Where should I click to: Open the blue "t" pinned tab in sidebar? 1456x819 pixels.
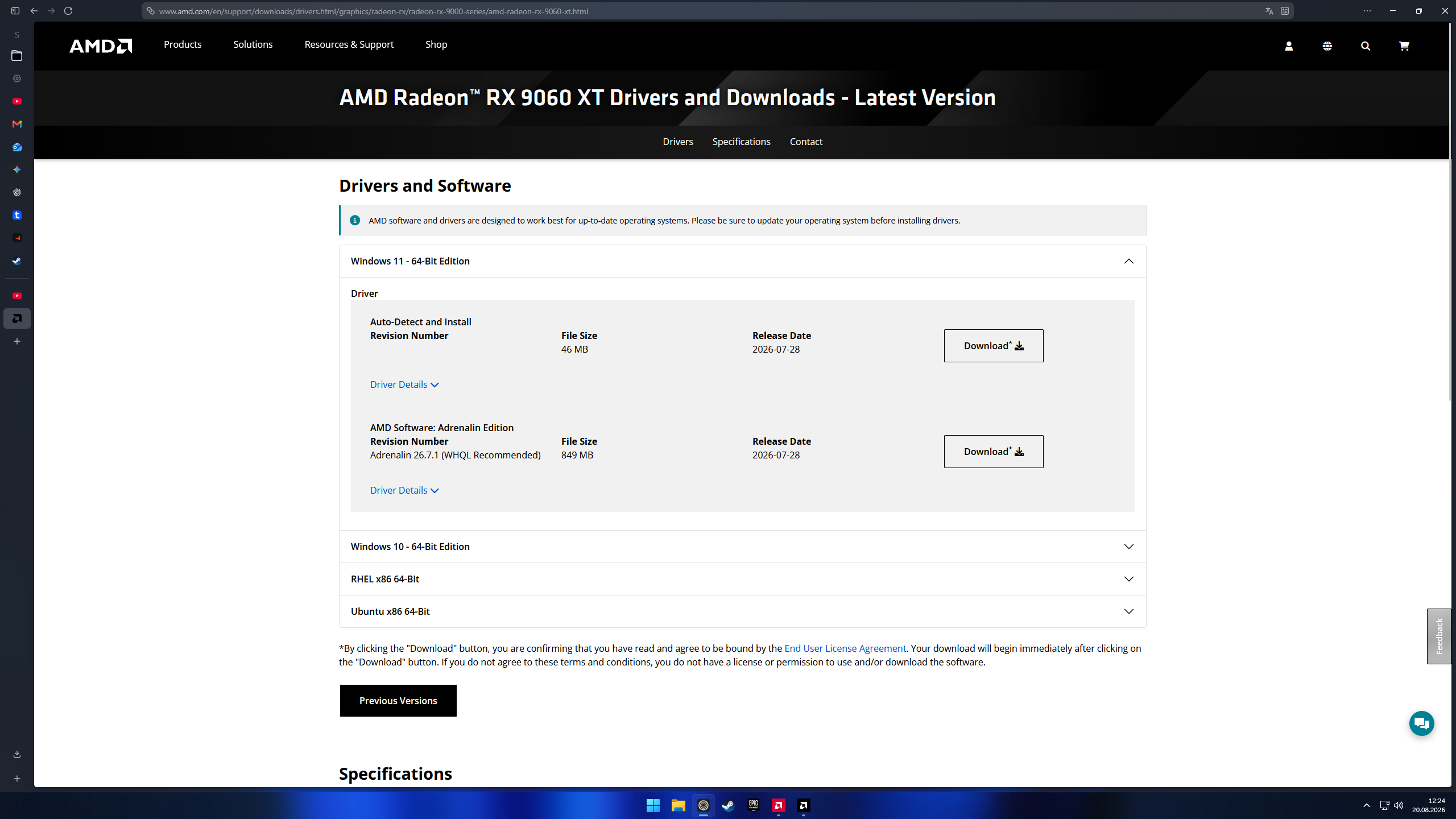(17, 215)
